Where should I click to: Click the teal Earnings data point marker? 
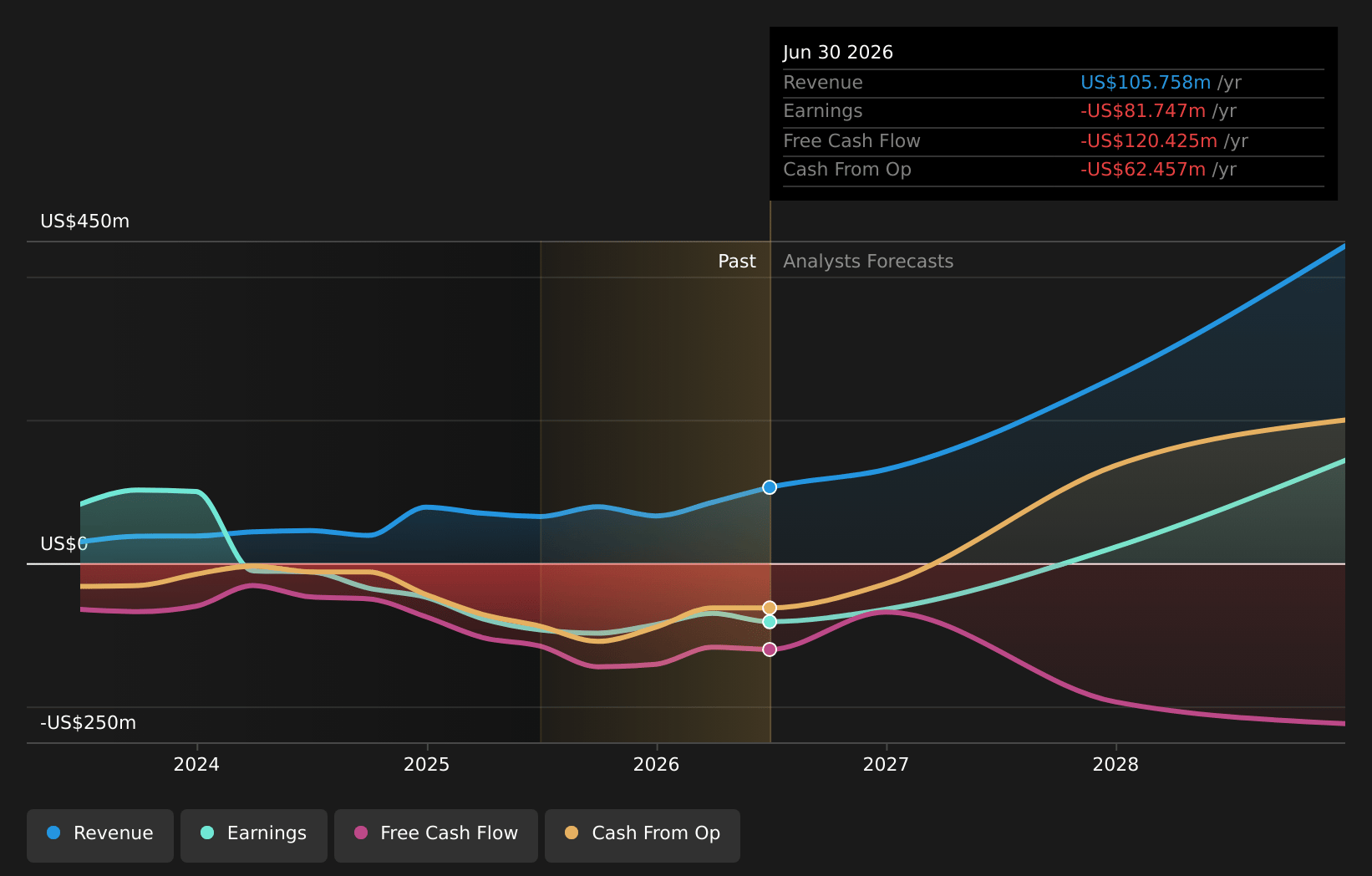[x=770, y=622]
